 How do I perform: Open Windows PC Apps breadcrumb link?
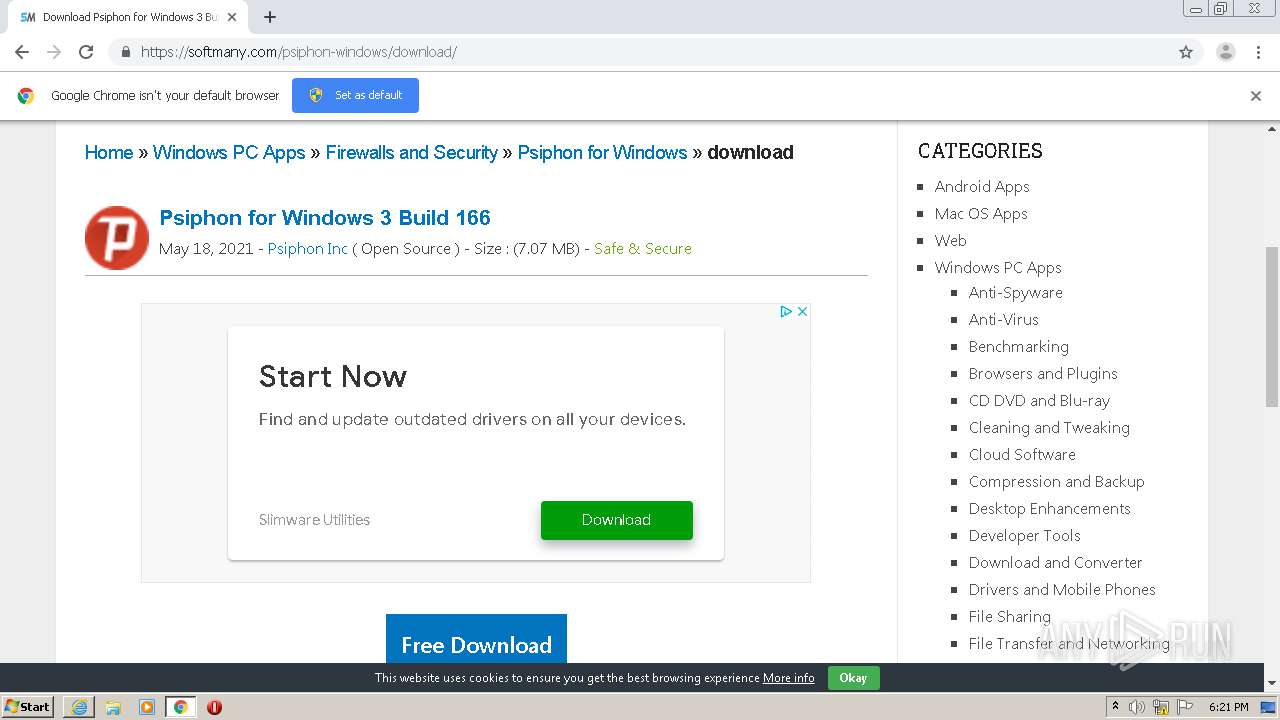coord(229,152)
